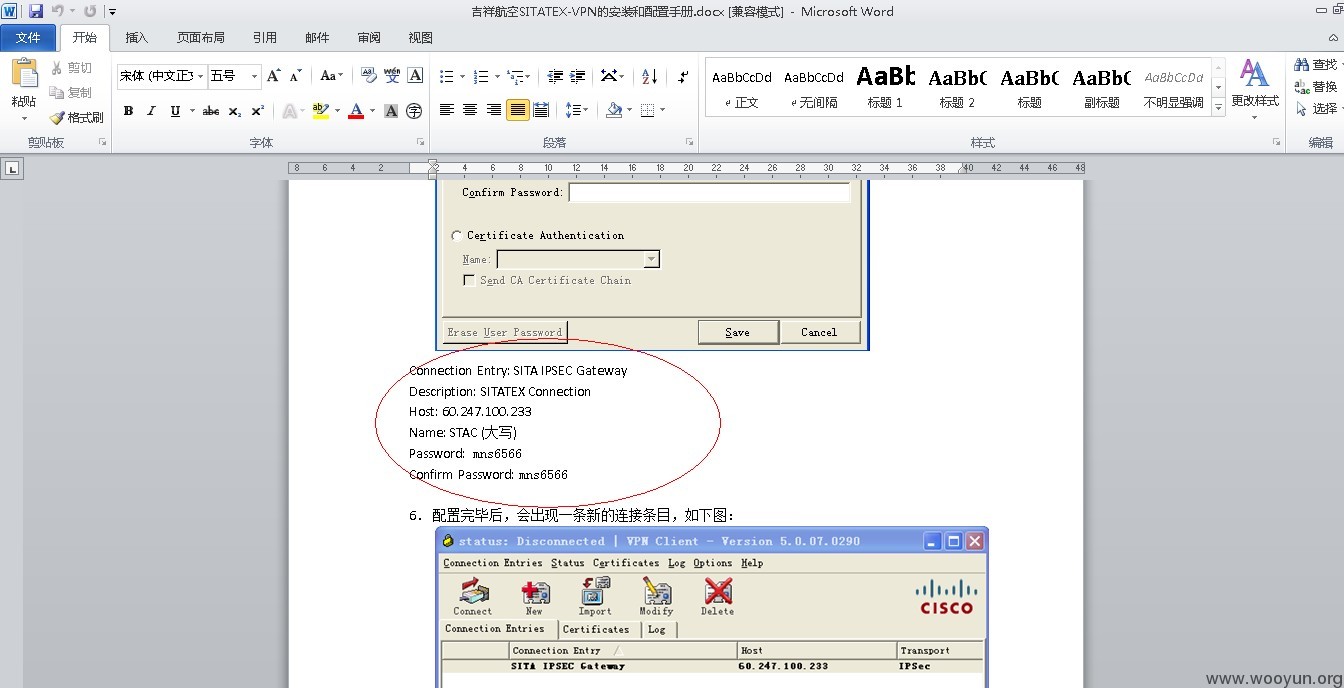Click the Phonetic Guide (wén) icon
Viewport: 1344px width, 688px height.
click(392, 76)
